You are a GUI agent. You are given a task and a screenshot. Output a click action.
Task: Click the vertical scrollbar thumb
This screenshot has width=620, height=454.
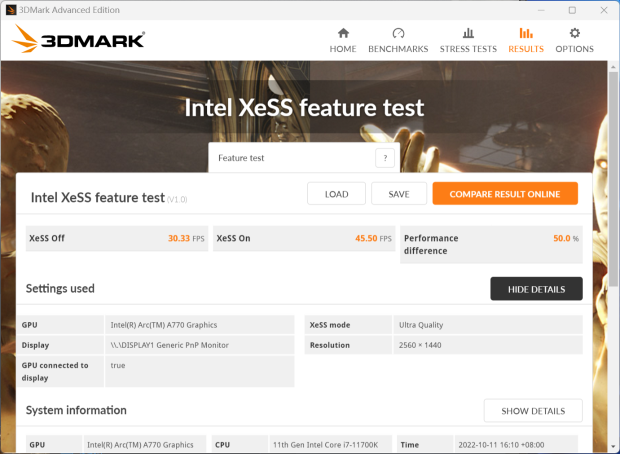coord(613,179)
